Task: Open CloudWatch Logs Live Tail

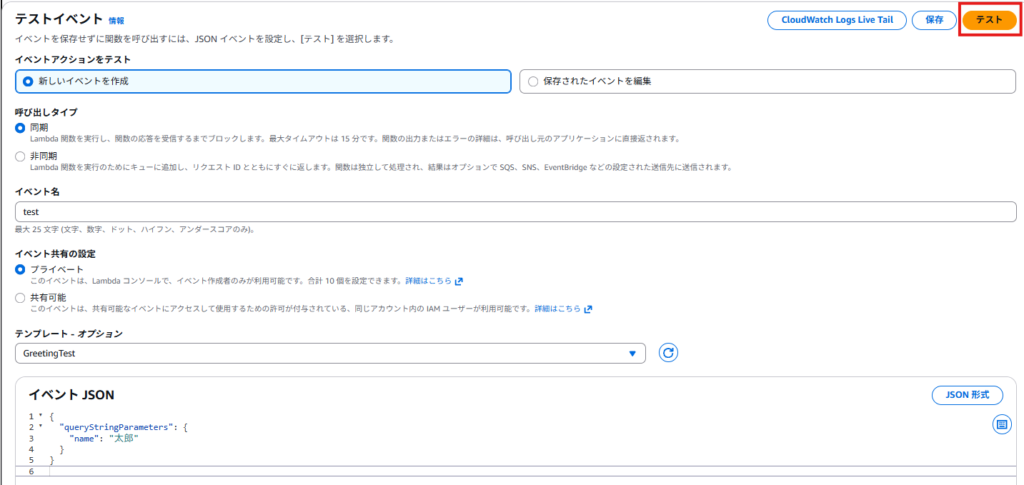Action: click(x=837, y=20)
